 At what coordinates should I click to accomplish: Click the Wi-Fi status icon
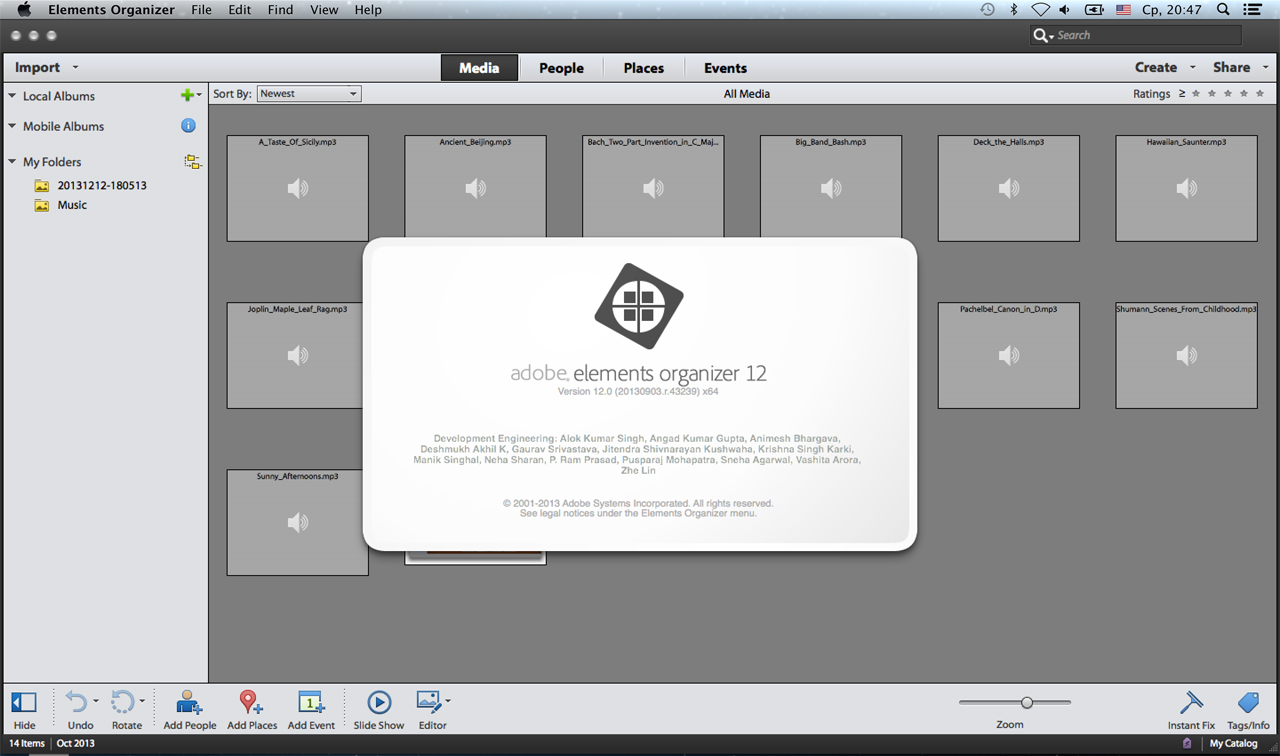click(1040, 9)
